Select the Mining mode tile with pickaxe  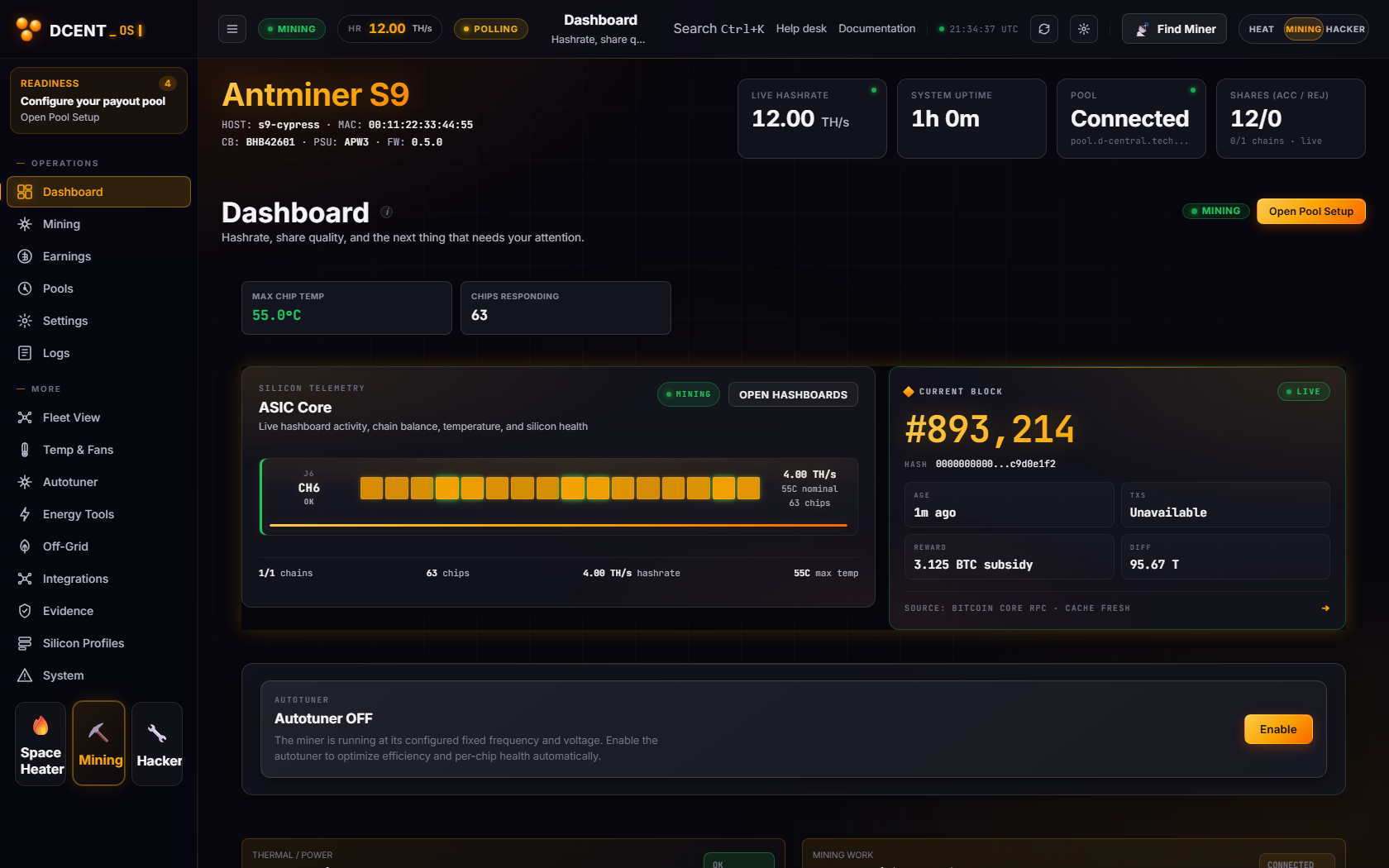99,743
